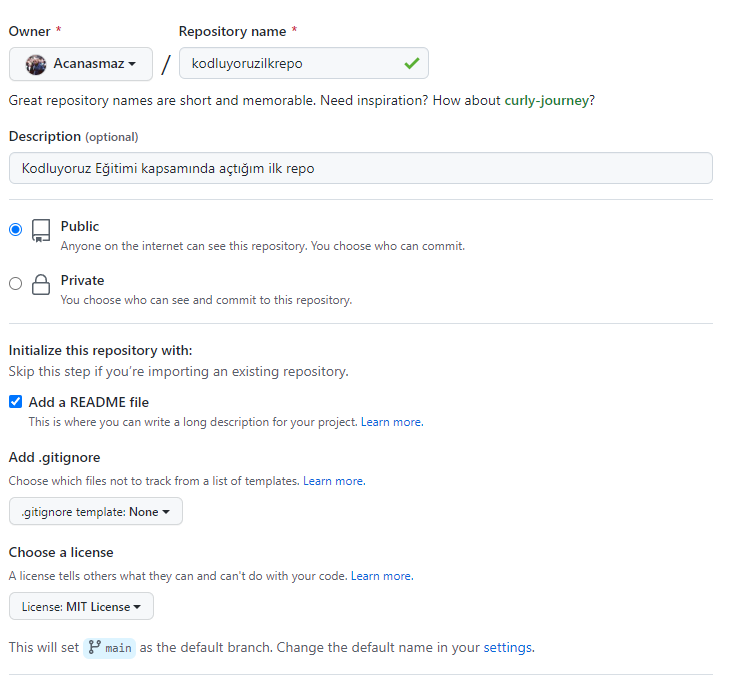Click the Public repository book icon
Viewport: 751px width, 694px height.
pos(41,231)
